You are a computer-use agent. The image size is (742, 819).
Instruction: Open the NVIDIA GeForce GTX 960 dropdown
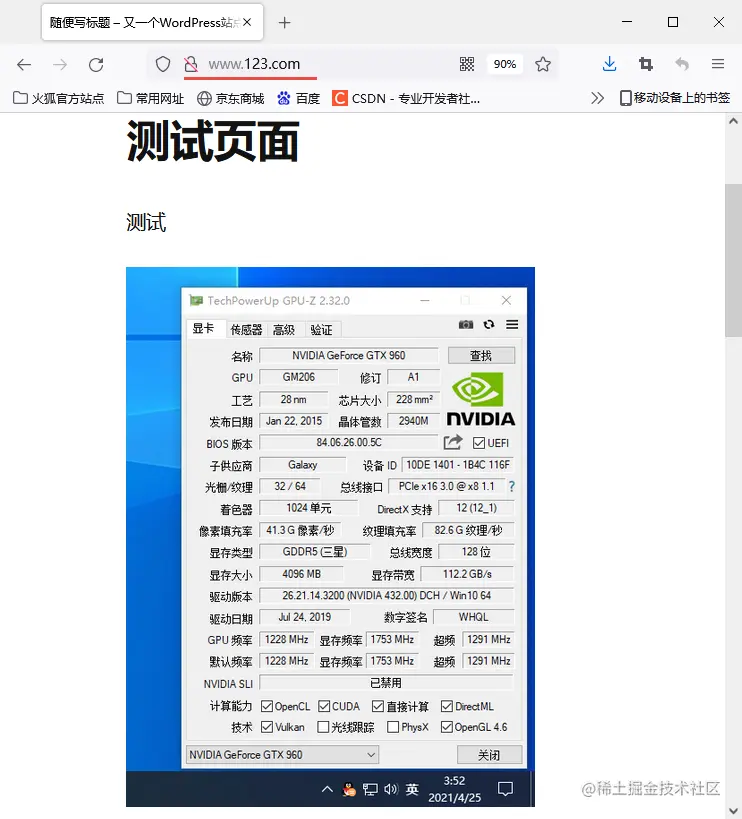(x=282, y=755)
